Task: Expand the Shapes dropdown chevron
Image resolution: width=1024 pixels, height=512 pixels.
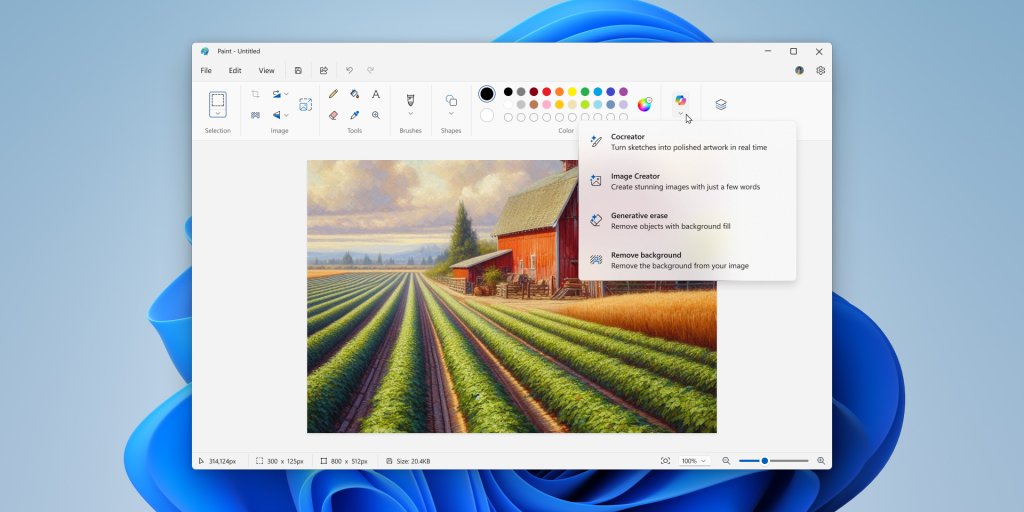Action: tap(451, 114)
